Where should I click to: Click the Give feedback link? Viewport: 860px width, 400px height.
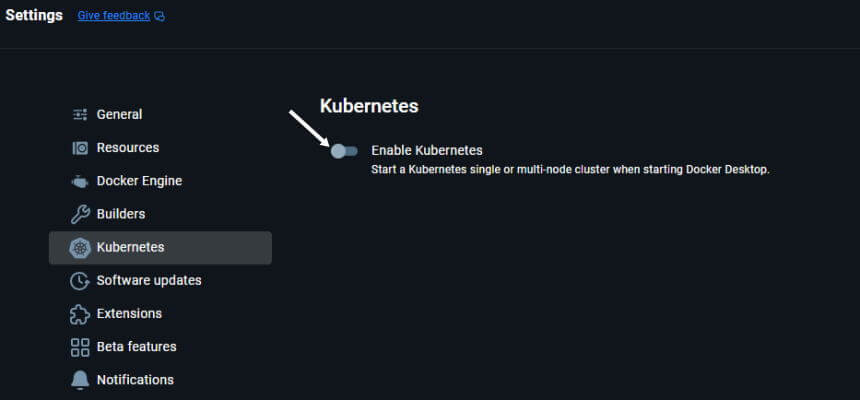tap(114, 16)
